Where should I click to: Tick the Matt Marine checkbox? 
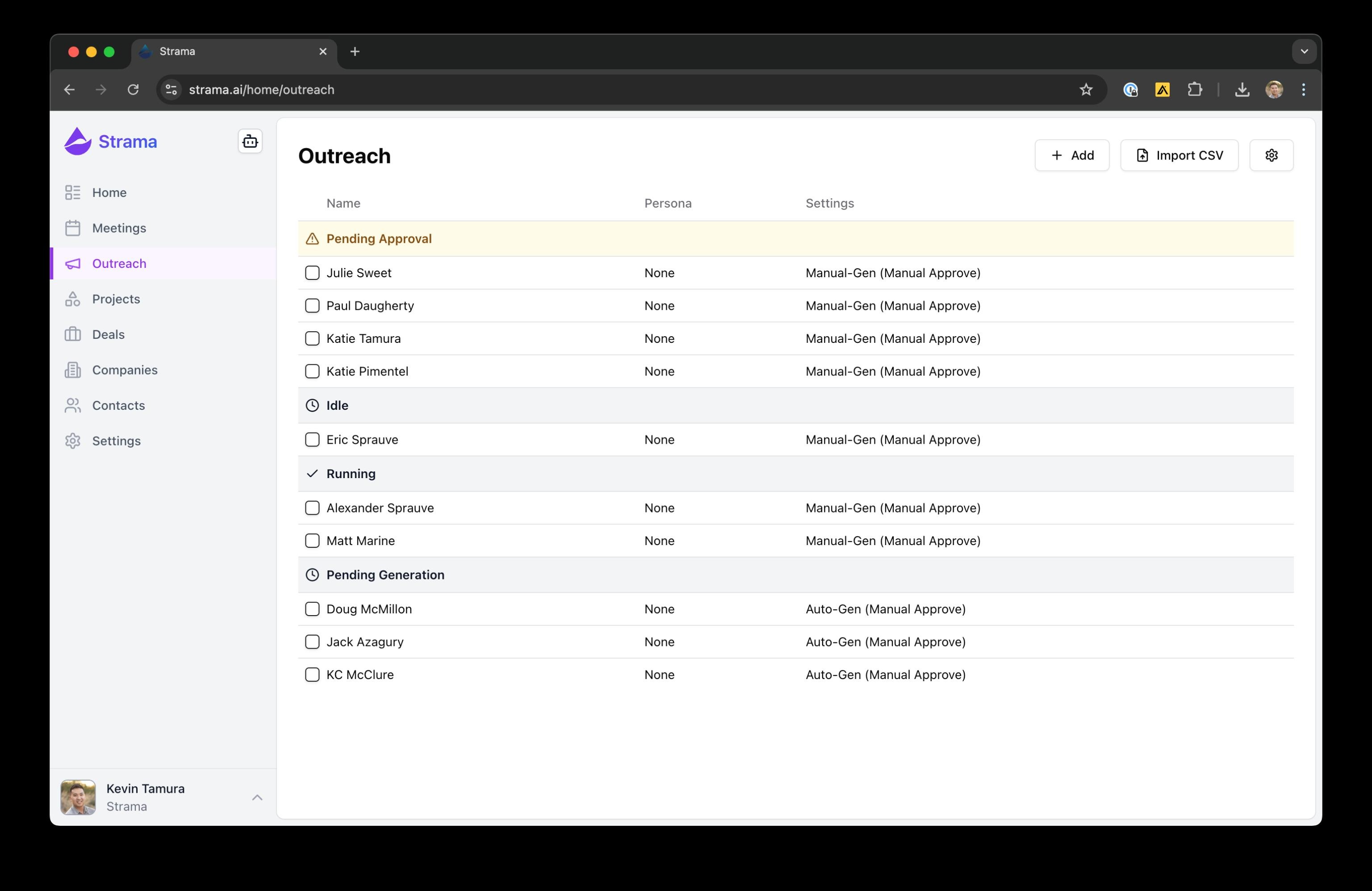(312, 541)
